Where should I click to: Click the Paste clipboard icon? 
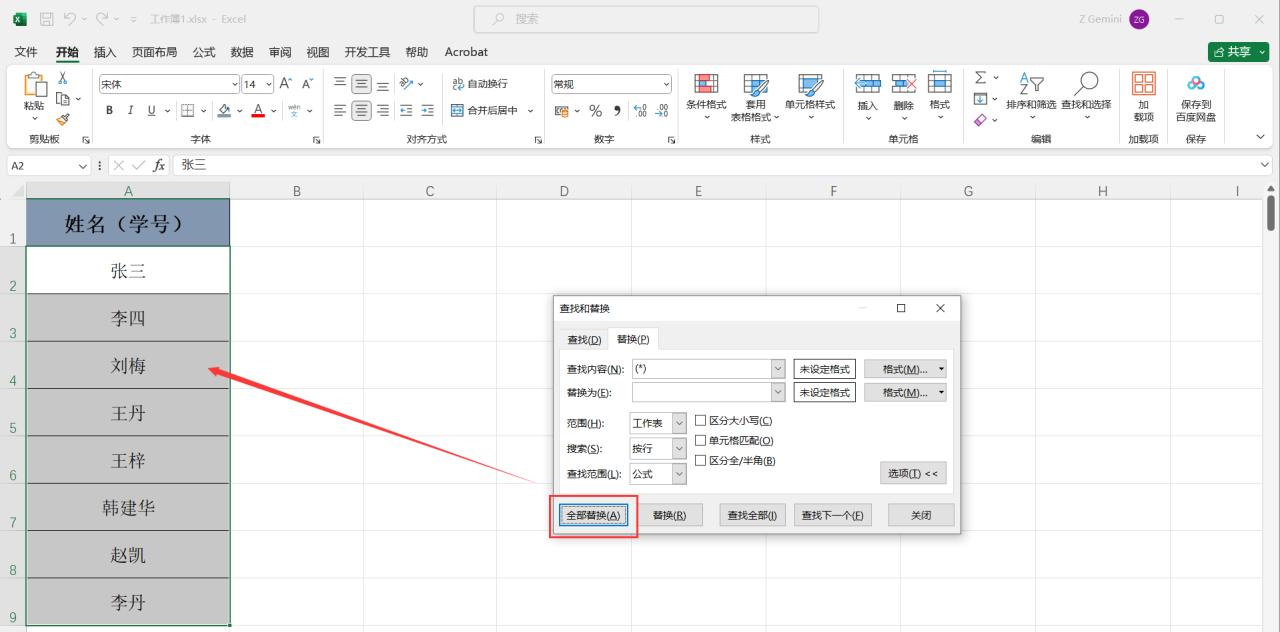point(34,86)
